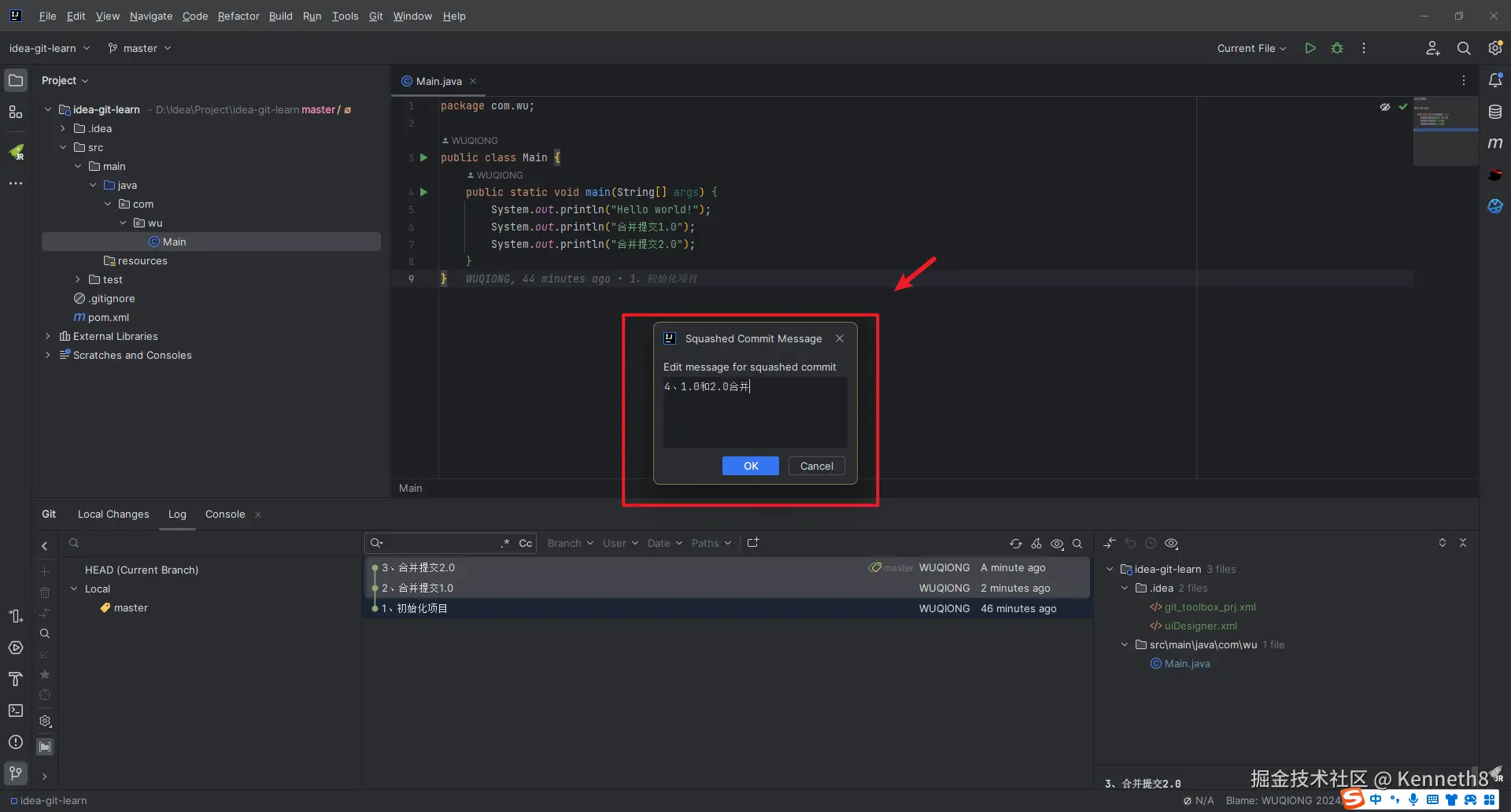This screenshot has width=1511, height=812.
Task: Open the Maven tool window icon
Action: (x=1495, y=143)
